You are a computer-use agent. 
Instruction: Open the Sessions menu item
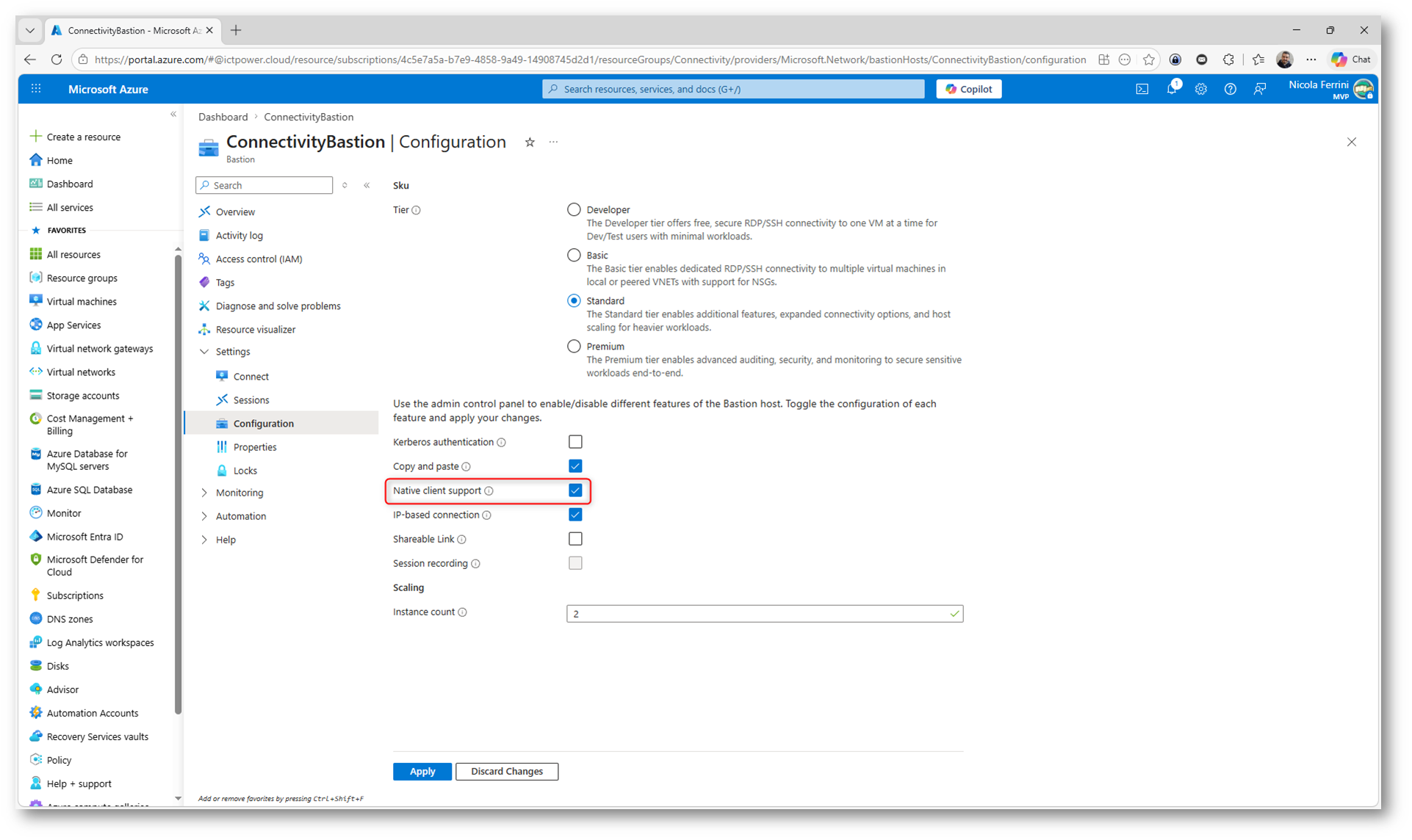[x=251, y=400]
